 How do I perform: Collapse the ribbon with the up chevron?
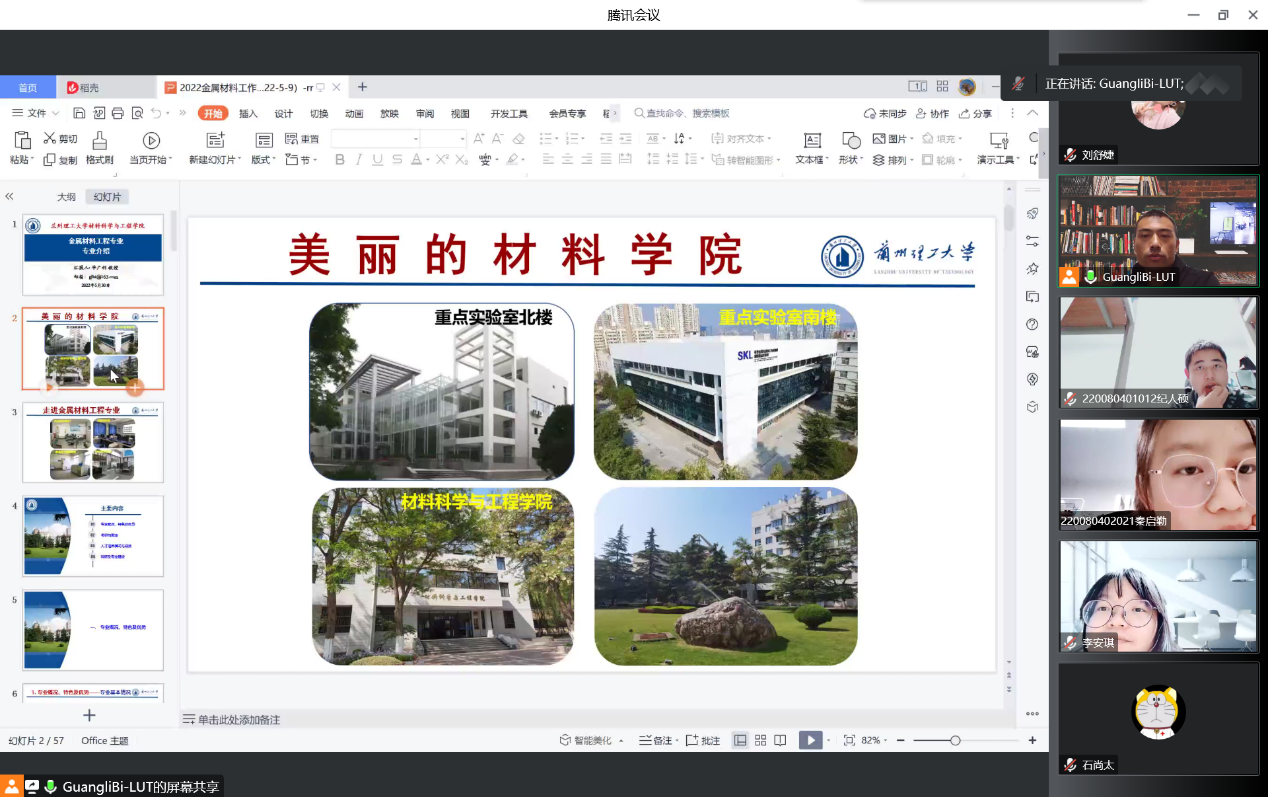(x=1033, y=113)
